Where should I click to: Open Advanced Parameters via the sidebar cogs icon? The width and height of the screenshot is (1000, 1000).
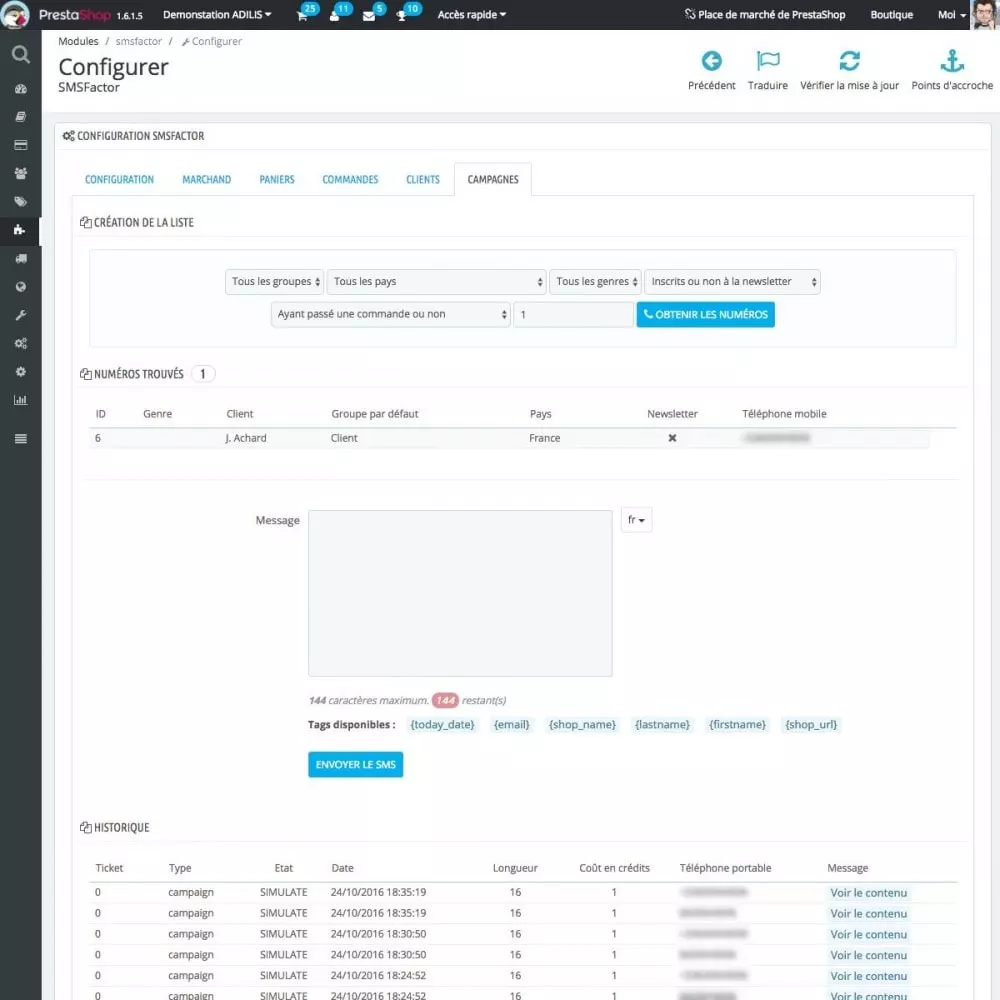click(20, 344)
